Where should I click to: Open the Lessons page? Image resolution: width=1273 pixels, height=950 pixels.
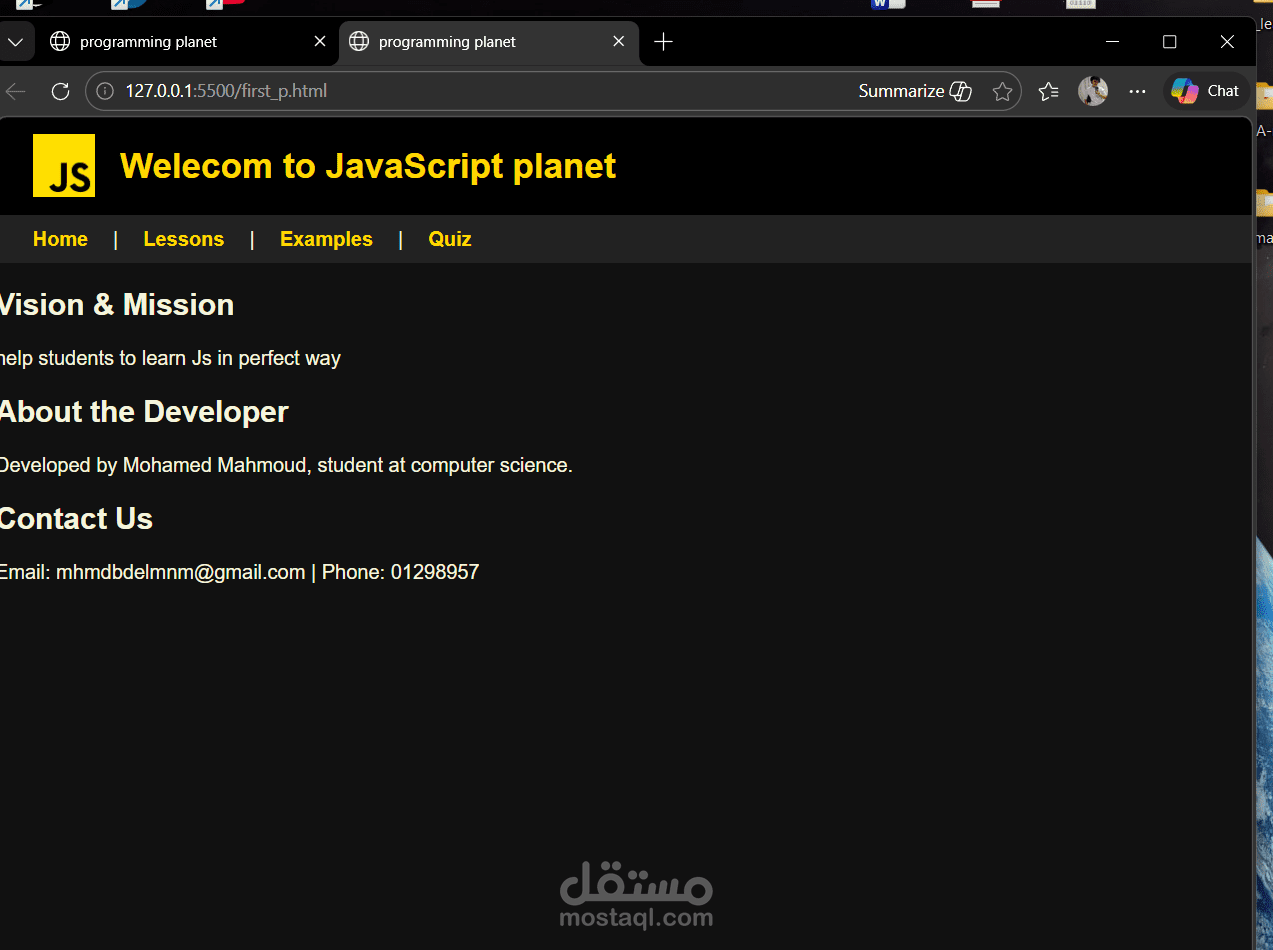183,238
